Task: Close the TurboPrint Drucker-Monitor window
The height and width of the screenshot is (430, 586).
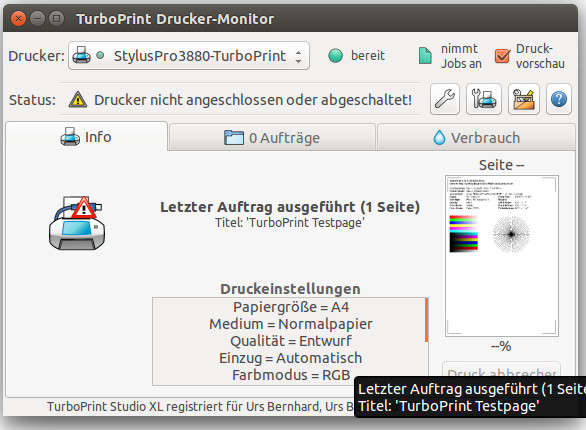Action: 18,18
